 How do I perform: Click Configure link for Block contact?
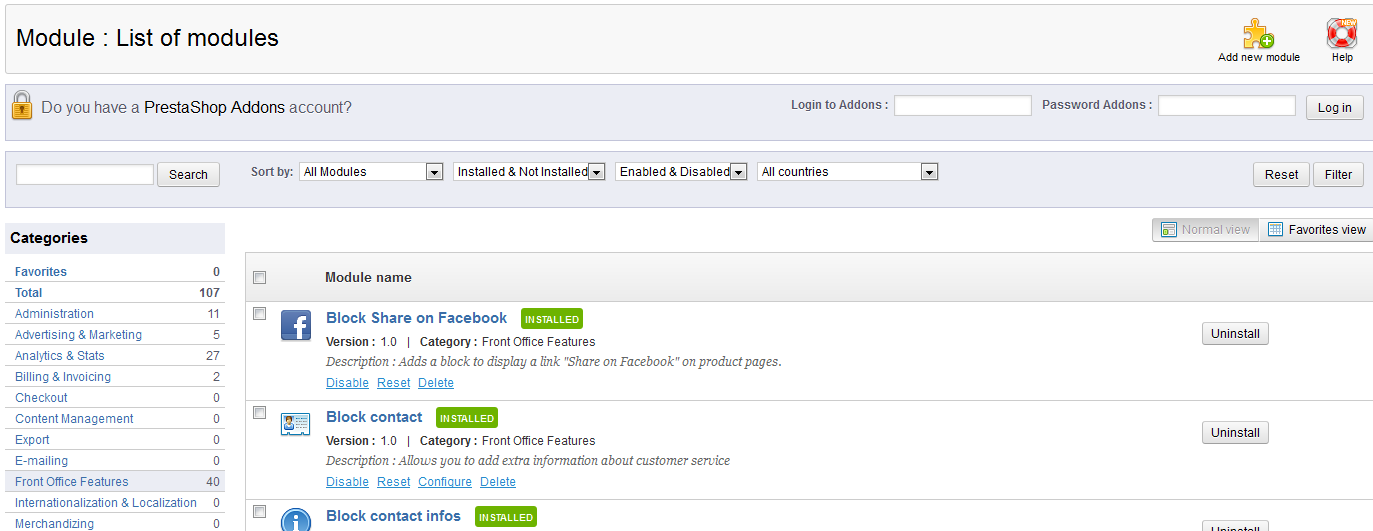445,482
